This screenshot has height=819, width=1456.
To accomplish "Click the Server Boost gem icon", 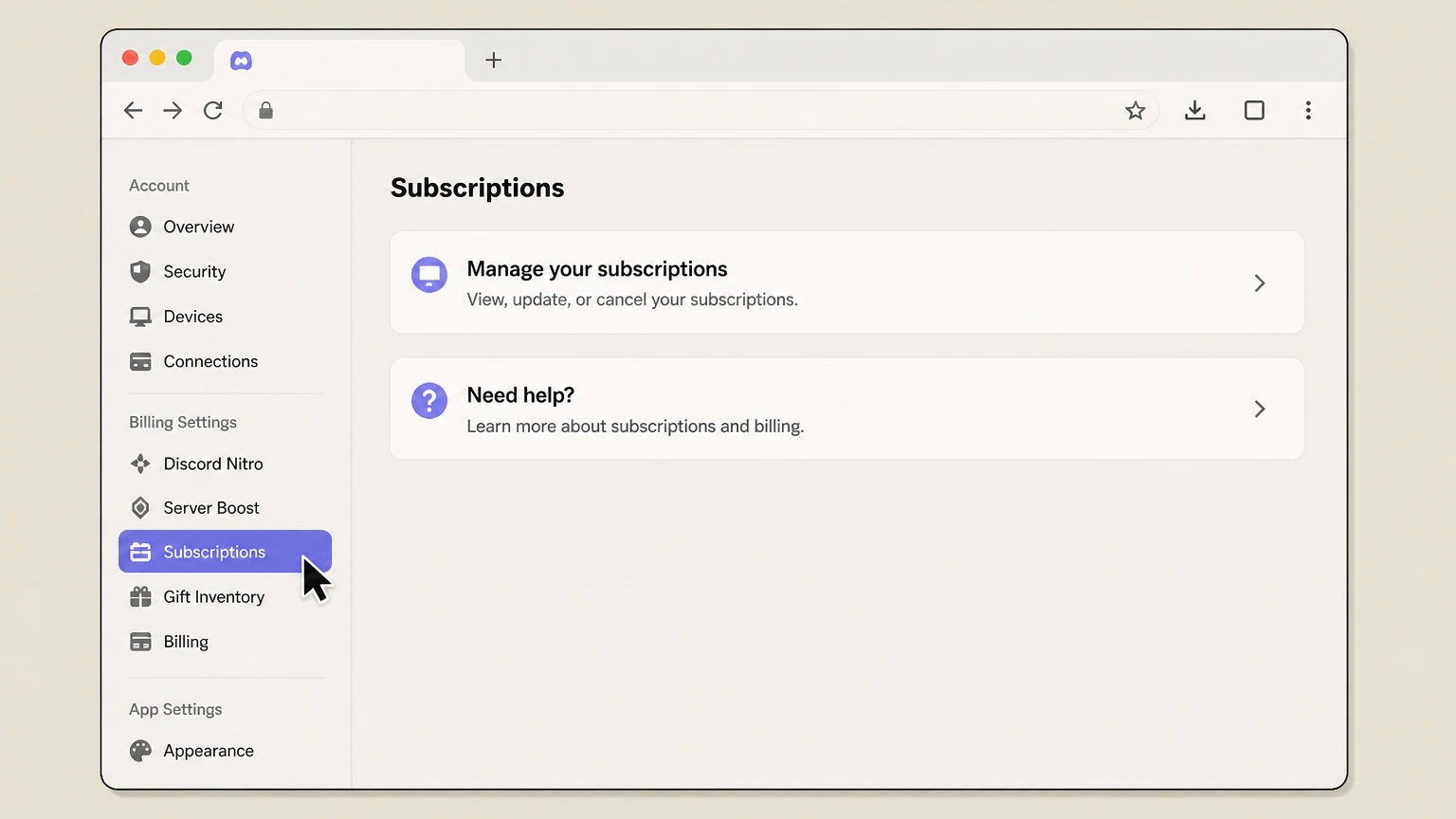I will (x=140, y=508).
